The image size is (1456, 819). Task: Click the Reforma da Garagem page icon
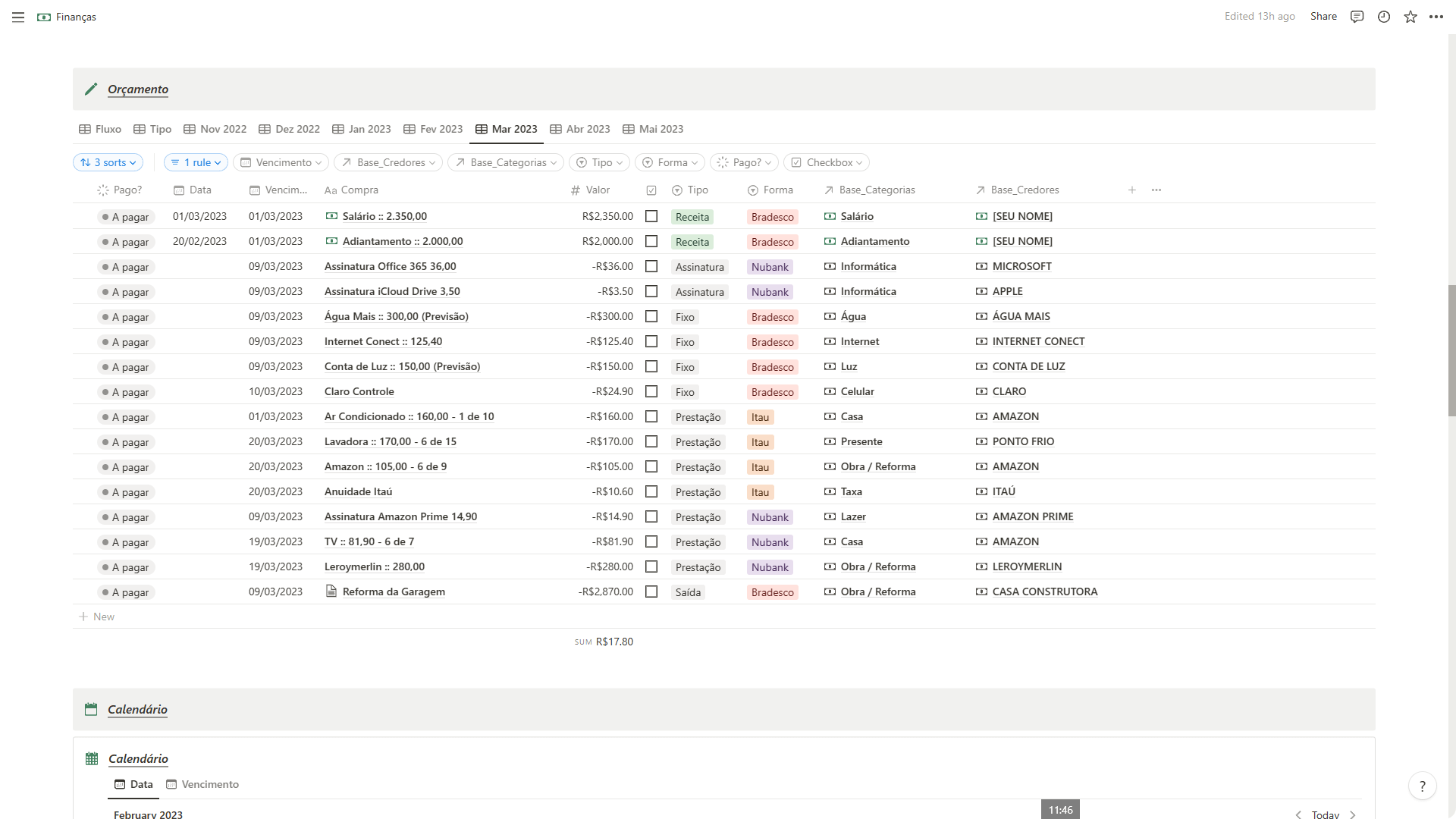tap(331, 591)
